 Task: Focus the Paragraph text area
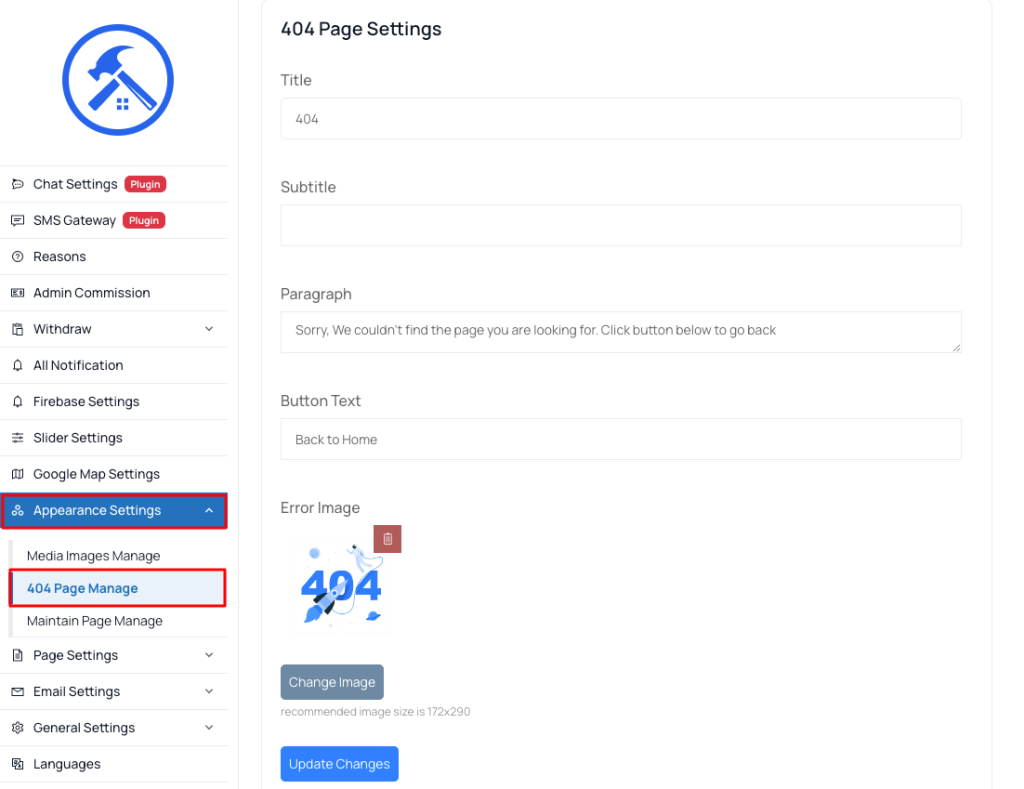tap(621, 332)
